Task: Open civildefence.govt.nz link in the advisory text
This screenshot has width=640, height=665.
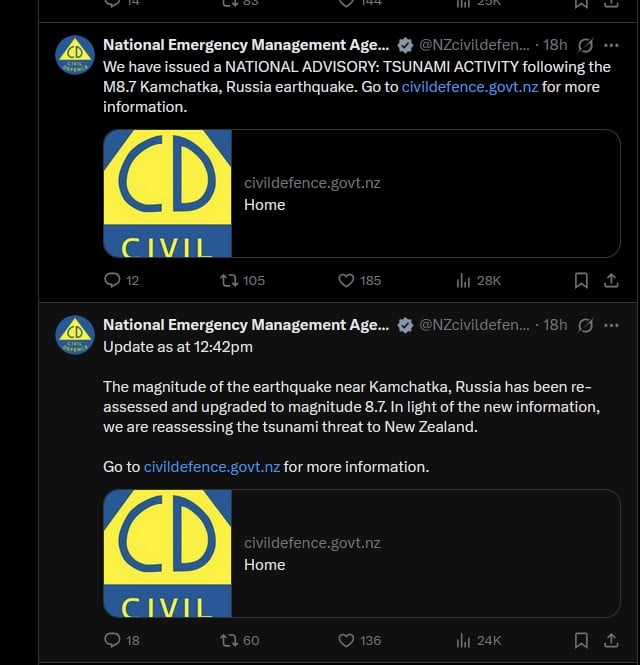Action: click(x=470, y=87)
